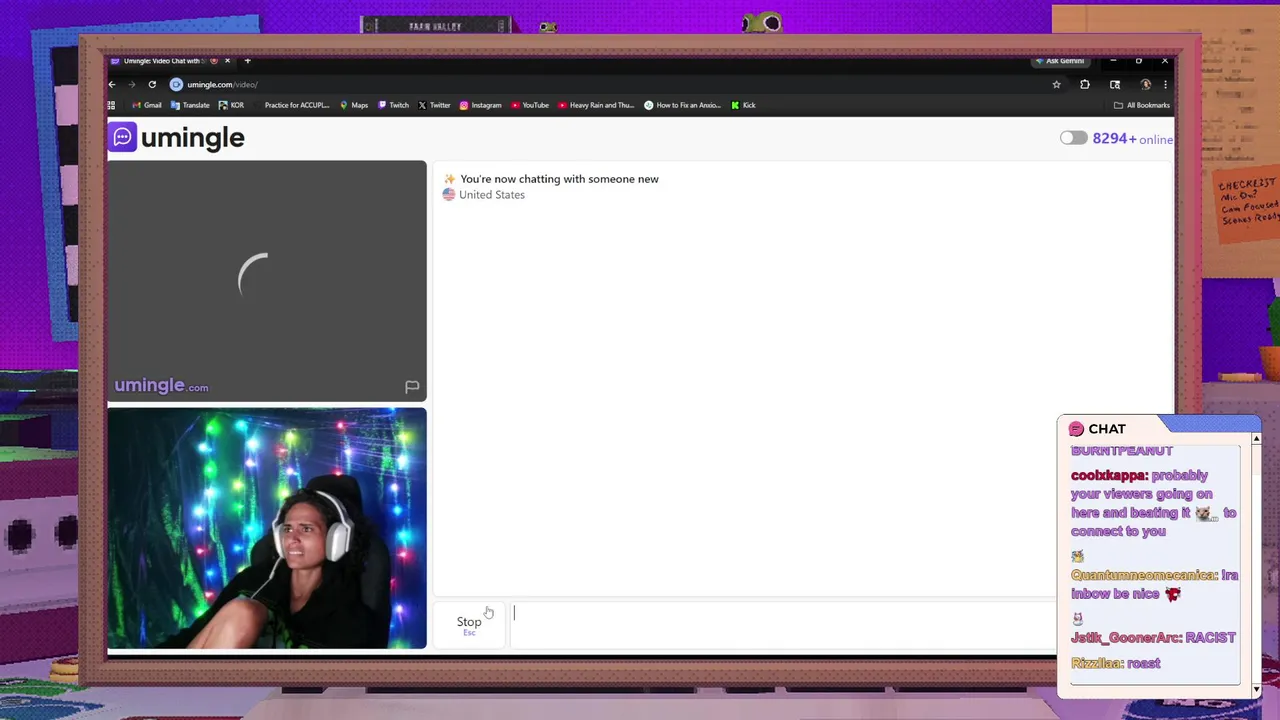Image resolution: width=1280 pixels, height=720 pixels.
Task: Open the Kick bookmark
Action: pos(743,105)
